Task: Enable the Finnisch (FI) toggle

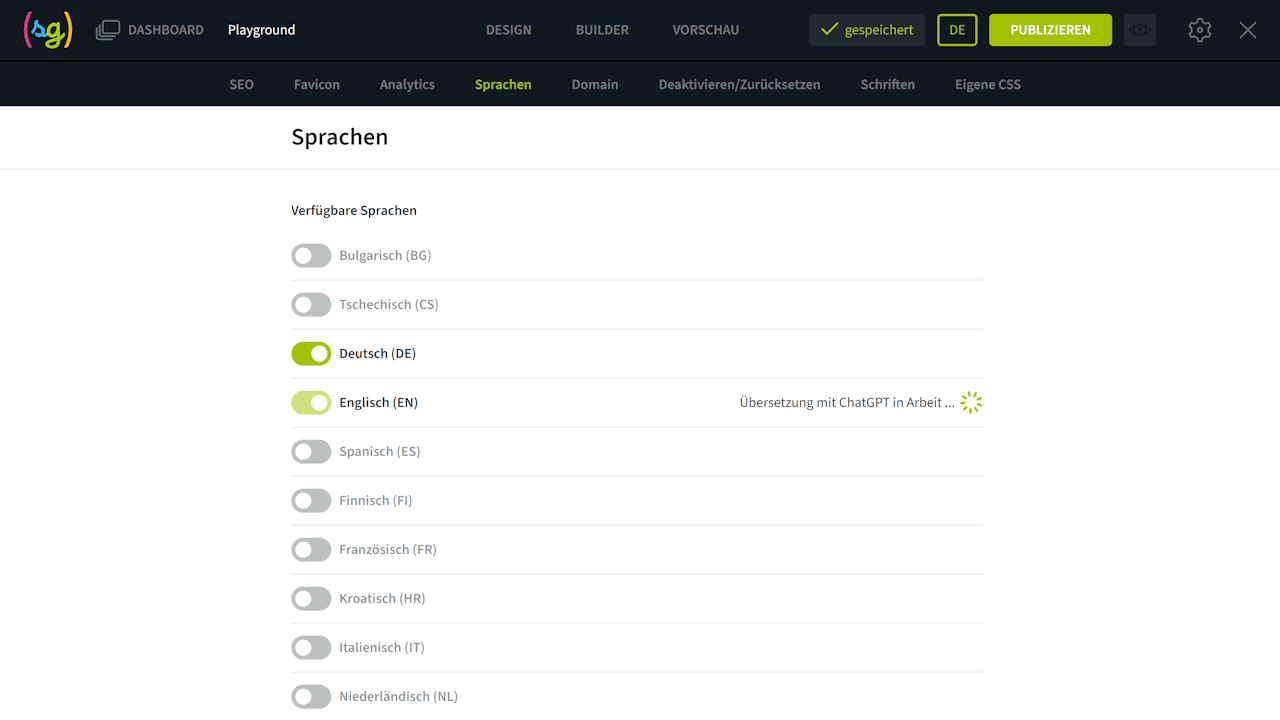Action: [x=311, y=500]
